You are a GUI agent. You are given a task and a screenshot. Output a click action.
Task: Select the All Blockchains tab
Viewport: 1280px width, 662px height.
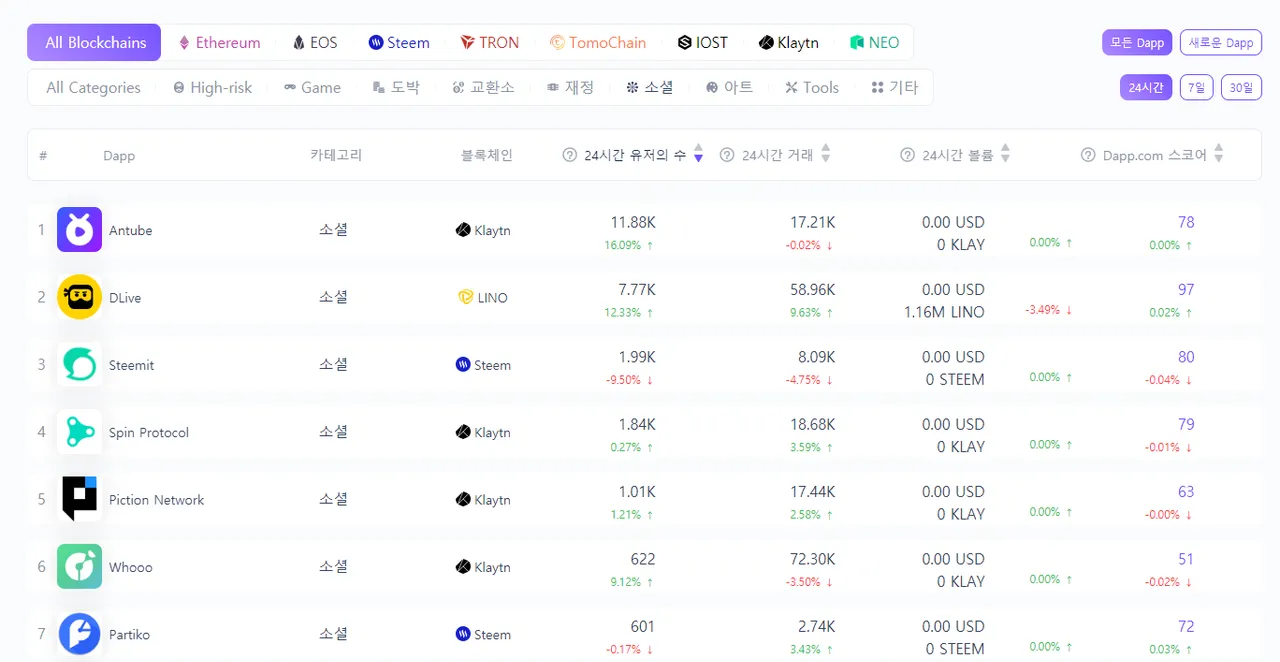94,42
